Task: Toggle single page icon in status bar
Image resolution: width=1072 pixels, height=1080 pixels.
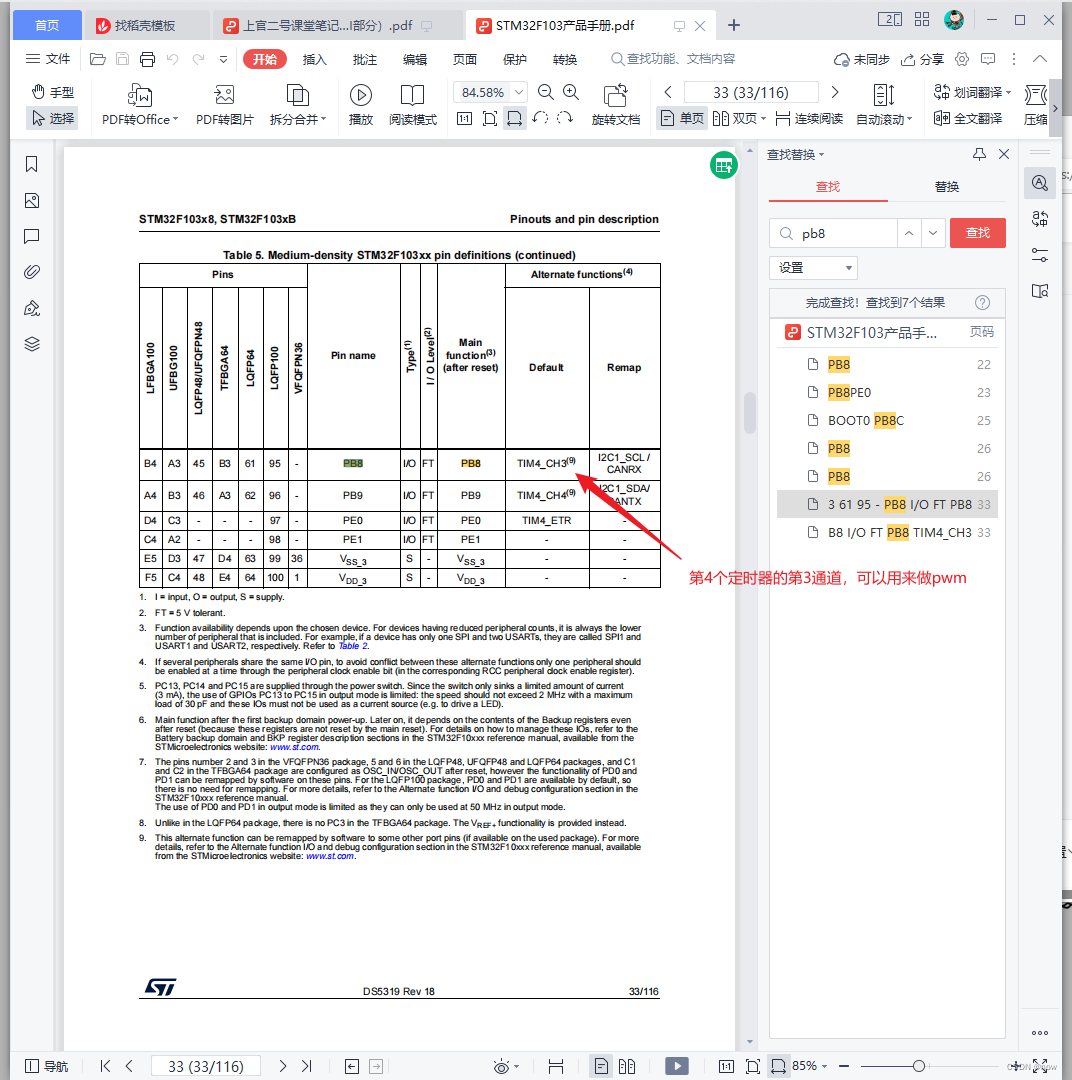Action: tap(601, 1066)
